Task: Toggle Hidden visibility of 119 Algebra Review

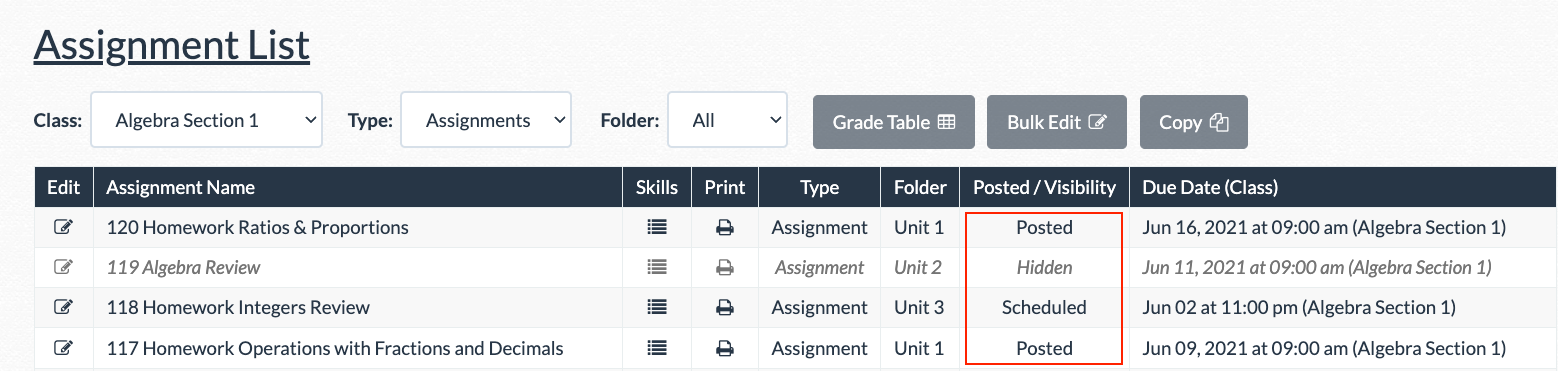Action: [x=1044, y=267]
